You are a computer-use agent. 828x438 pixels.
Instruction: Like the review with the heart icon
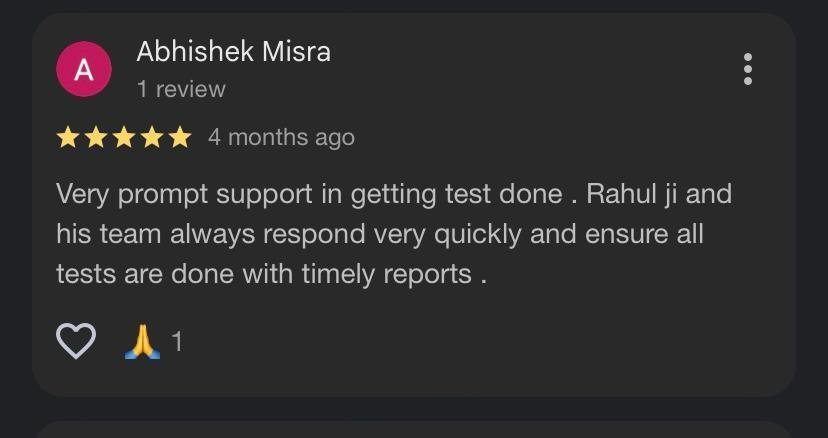tap(75, 342)
